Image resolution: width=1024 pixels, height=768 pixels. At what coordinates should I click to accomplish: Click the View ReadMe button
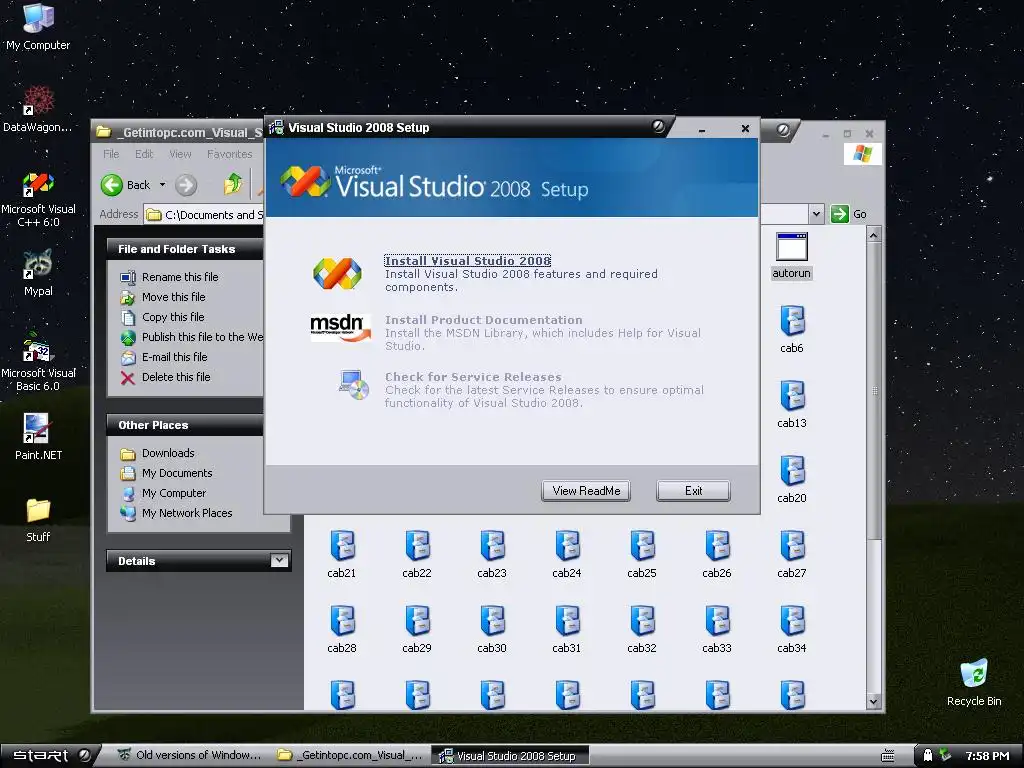click(x=586, y=490)
